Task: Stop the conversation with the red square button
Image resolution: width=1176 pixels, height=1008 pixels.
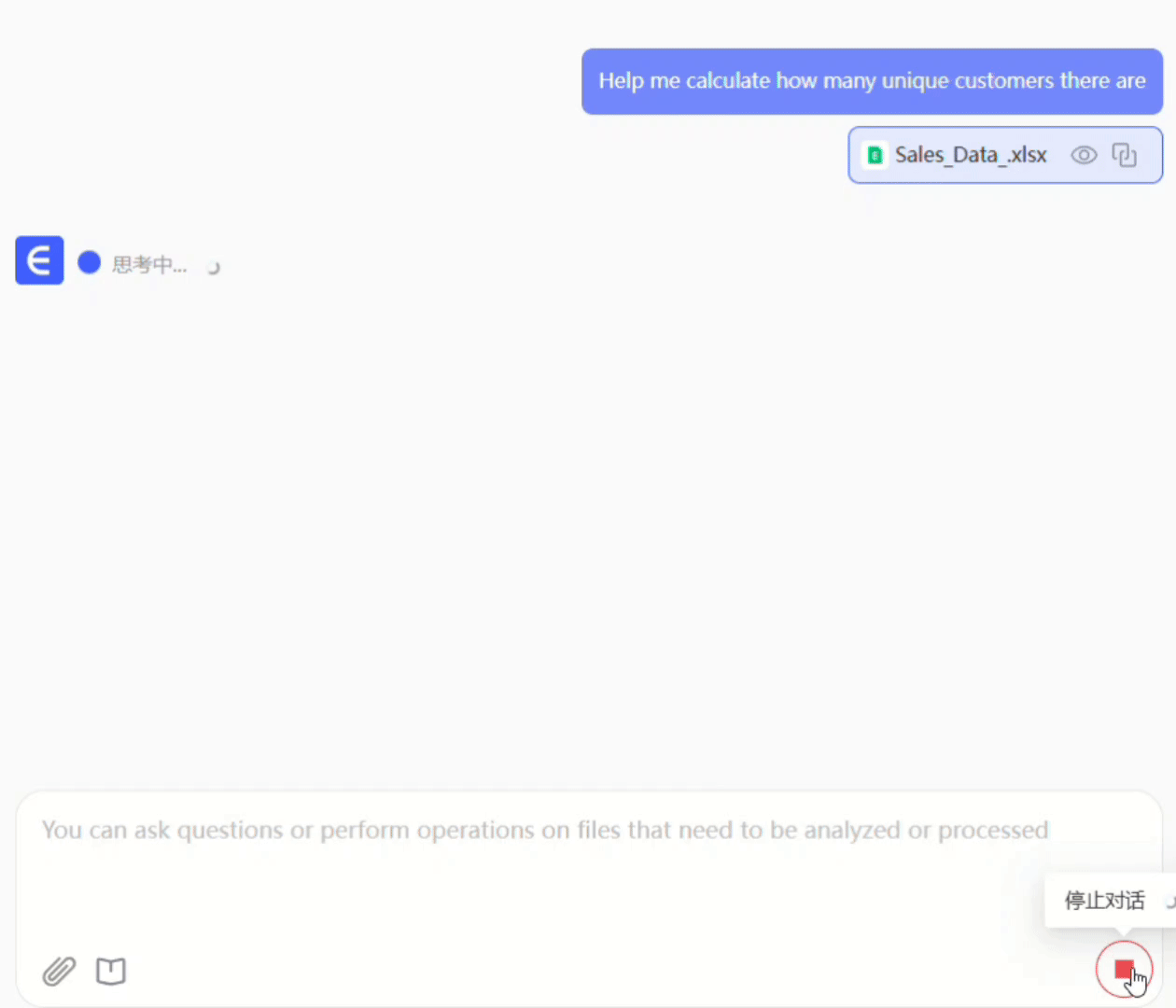Action: coord(1124,970)
